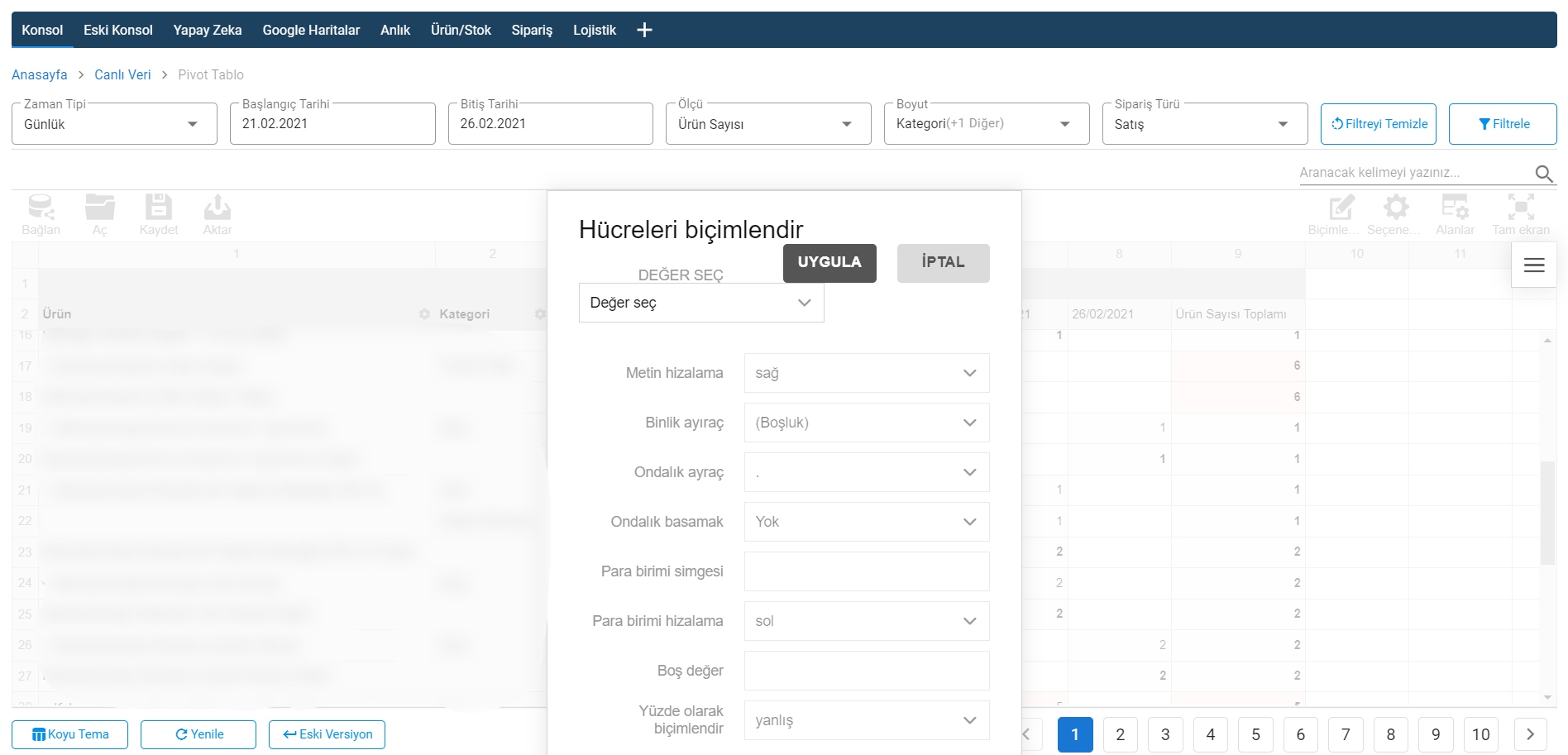Open the Bağlan database connect icon
Viewport: 1568px width, 755px height.
pos(41,214)
